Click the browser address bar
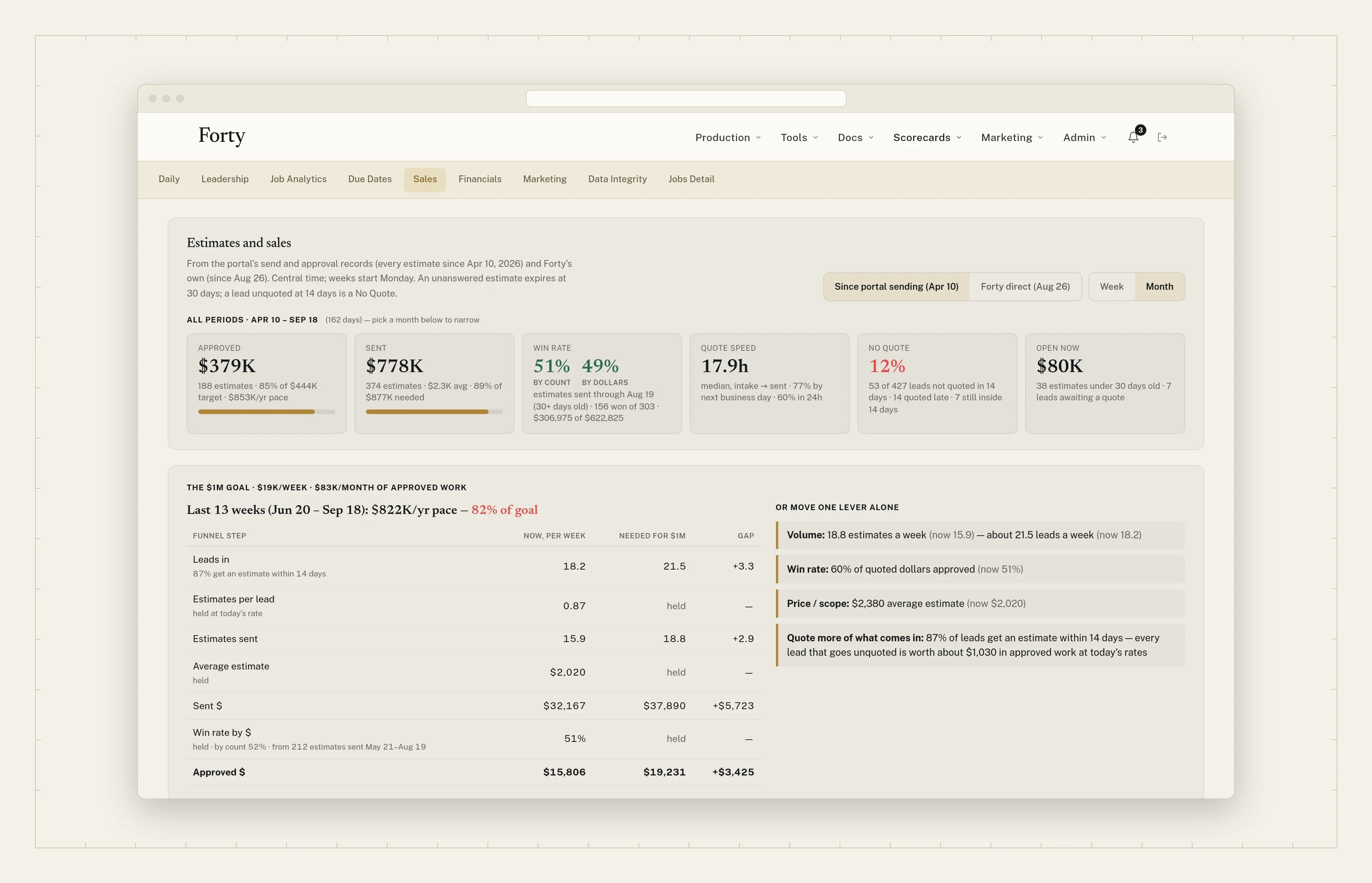Viewport: 1372px width, 883px height. (686, 99)
